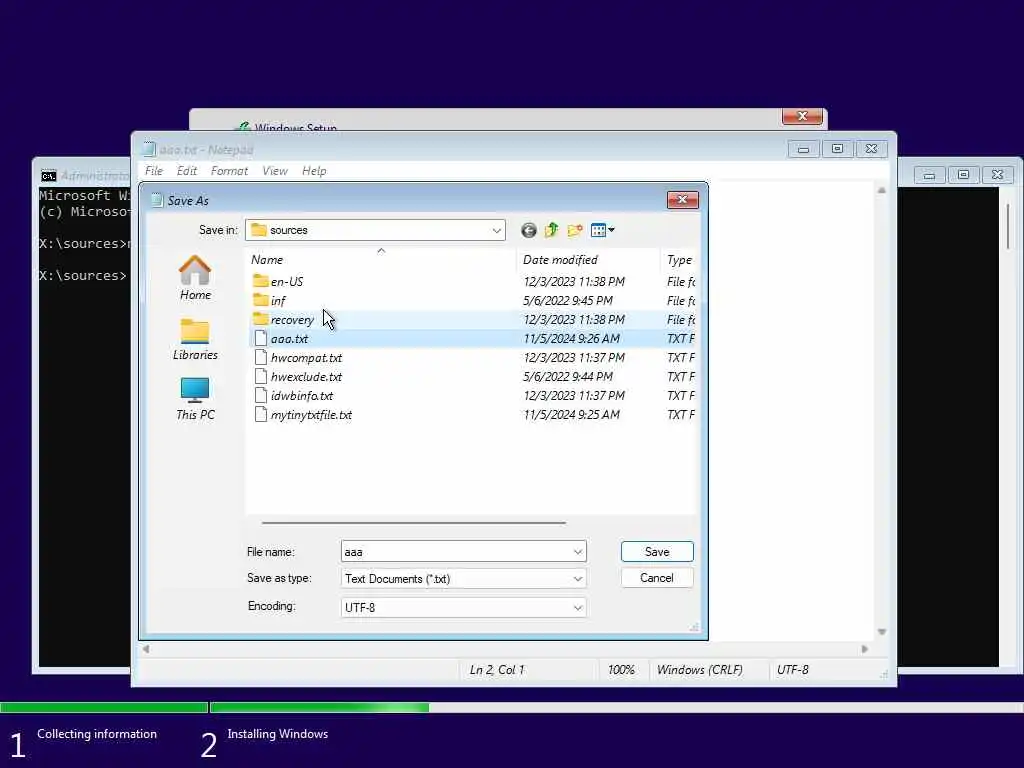This screenshot has height=768, width=1024.
Task: Click the Command Prompt window icon
Action: [x=48, y=176]
